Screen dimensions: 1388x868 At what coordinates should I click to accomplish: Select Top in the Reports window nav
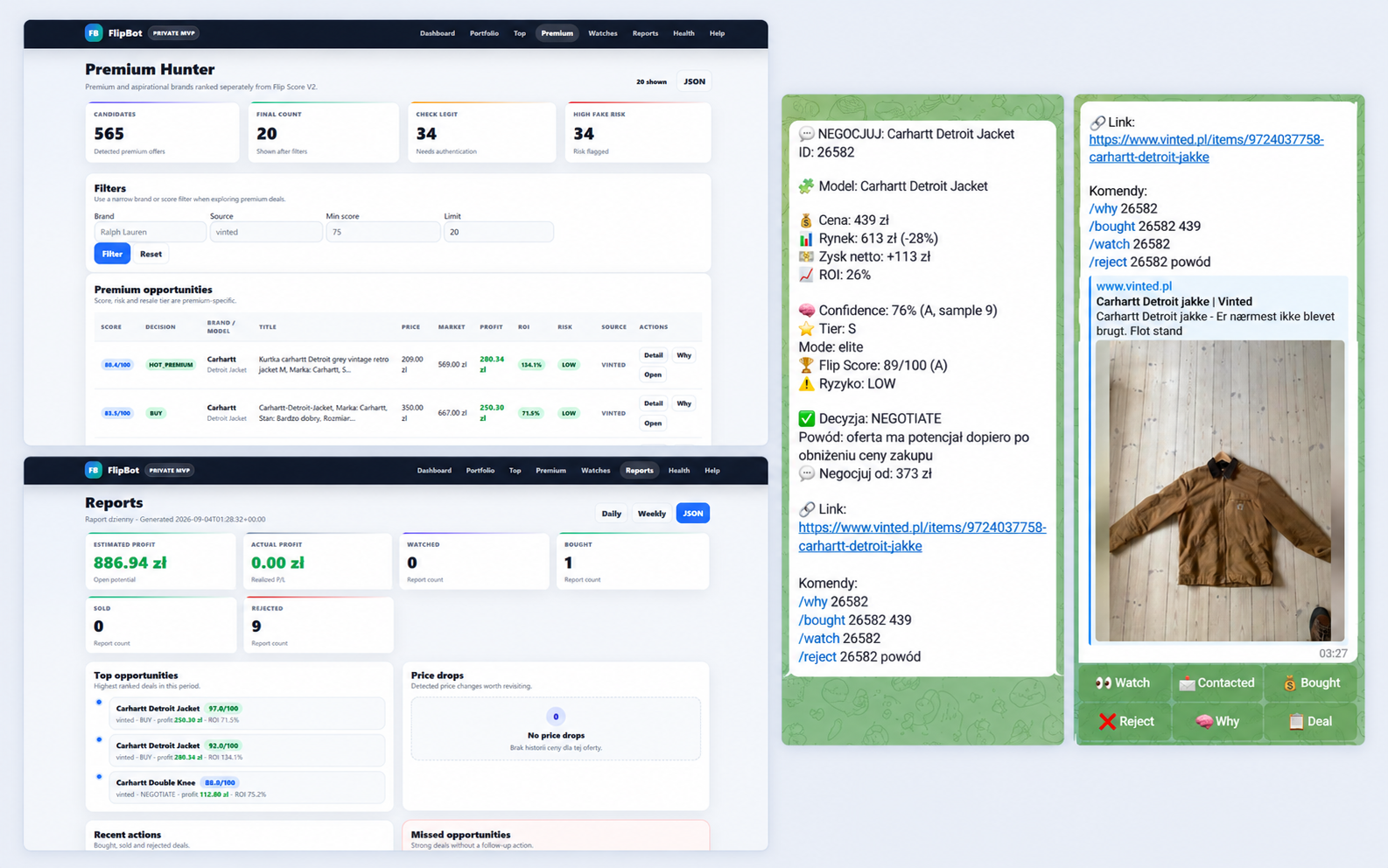(515, 470)
